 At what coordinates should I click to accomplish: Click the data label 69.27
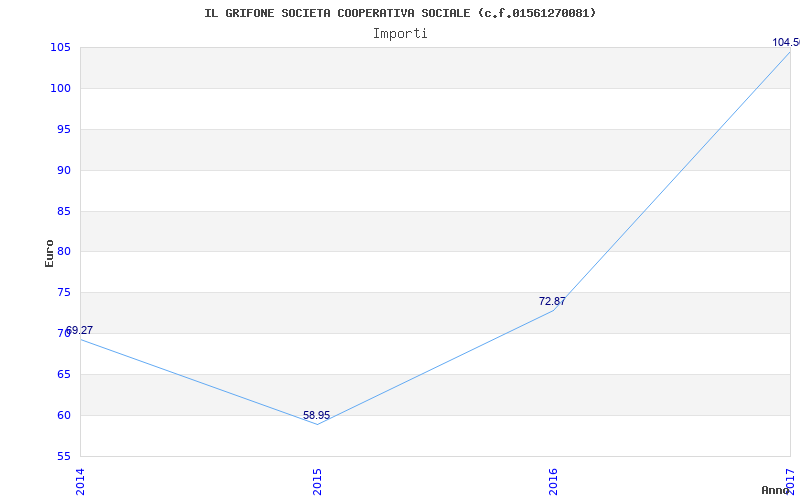click(79, 330)
